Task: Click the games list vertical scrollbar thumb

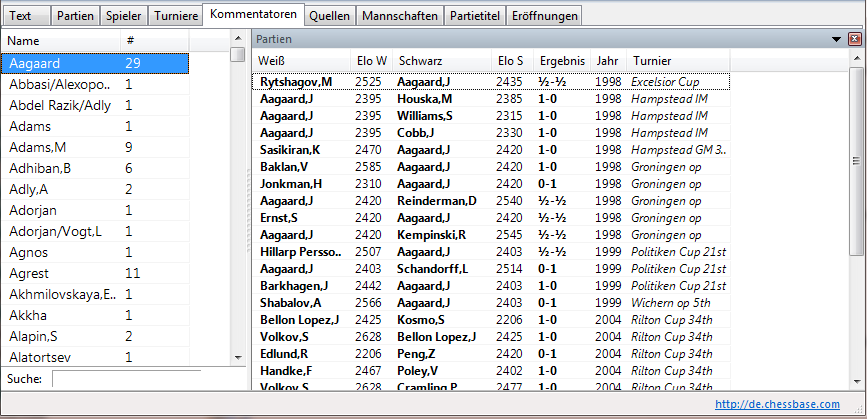Action: click(856, 160)
